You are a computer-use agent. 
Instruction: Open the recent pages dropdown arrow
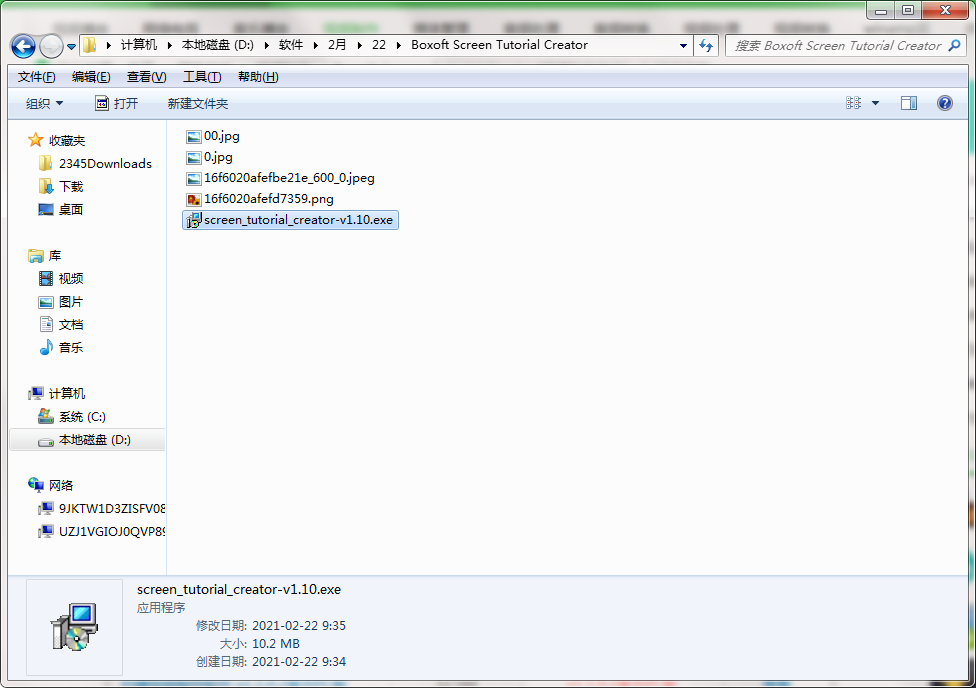point(72,47)
